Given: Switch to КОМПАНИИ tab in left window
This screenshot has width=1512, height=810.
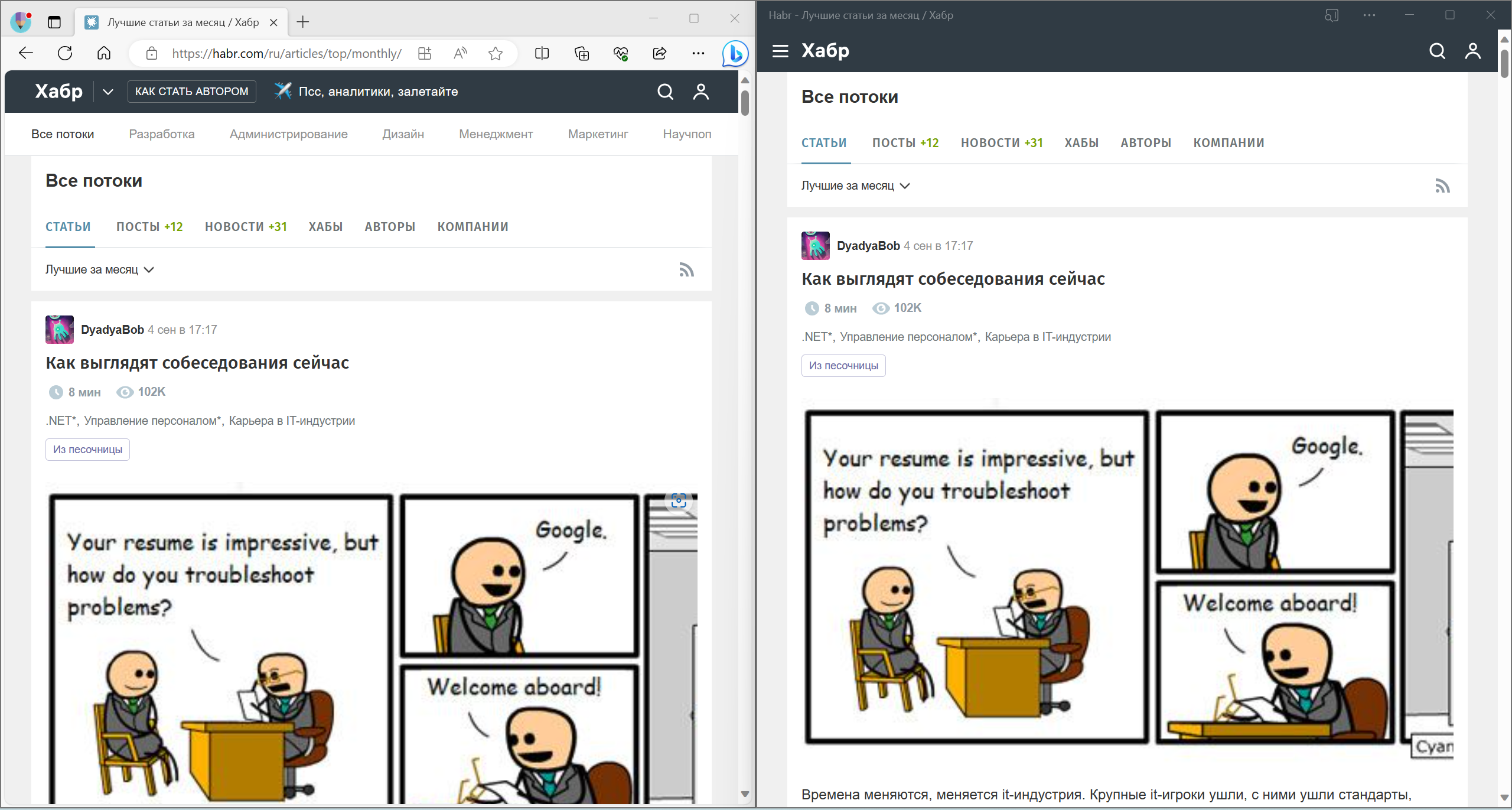Looking at the screenshot, I should 473,227.
